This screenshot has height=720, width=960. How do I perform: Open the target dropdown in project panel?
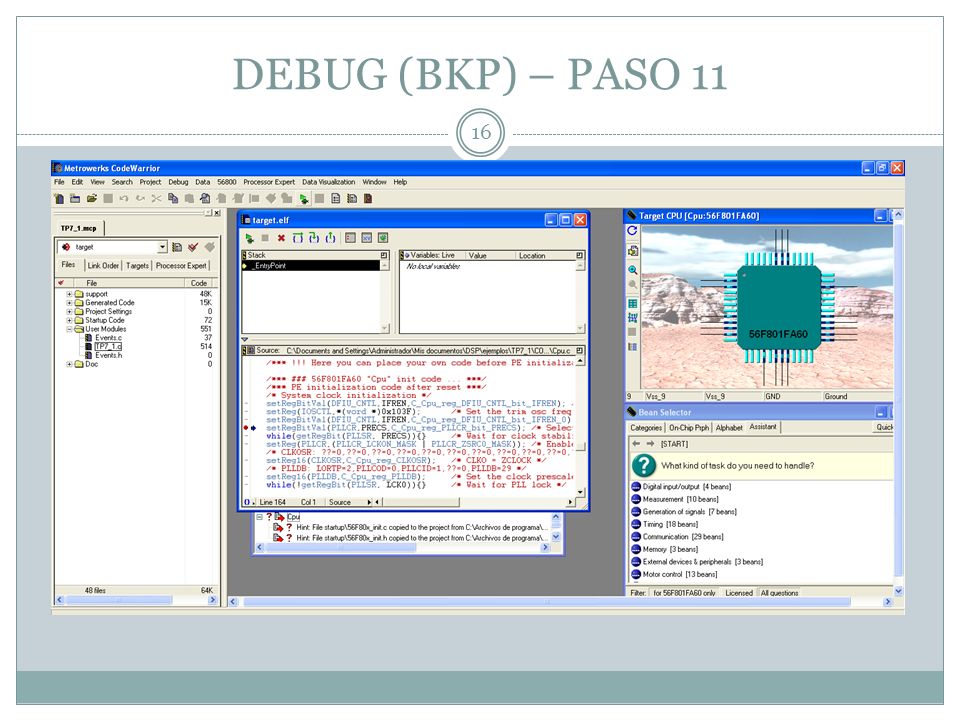pos(162,247)
